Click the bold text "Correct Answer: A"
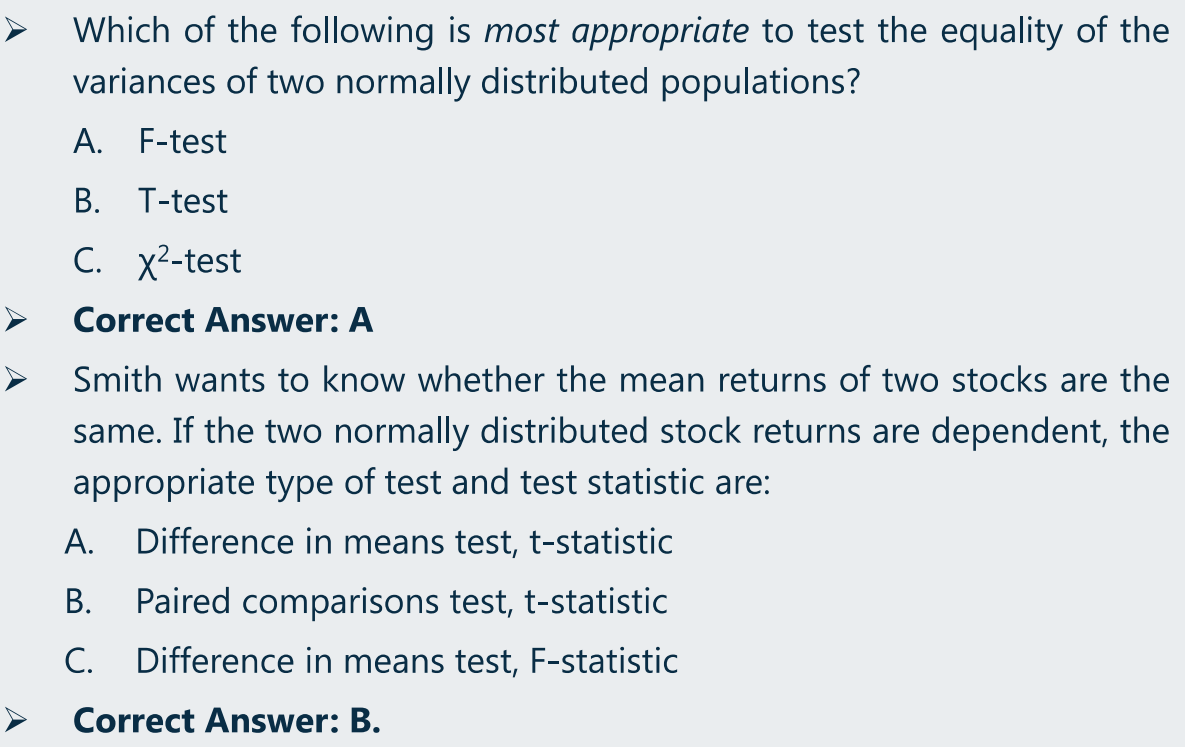 [x=223, y=320]
